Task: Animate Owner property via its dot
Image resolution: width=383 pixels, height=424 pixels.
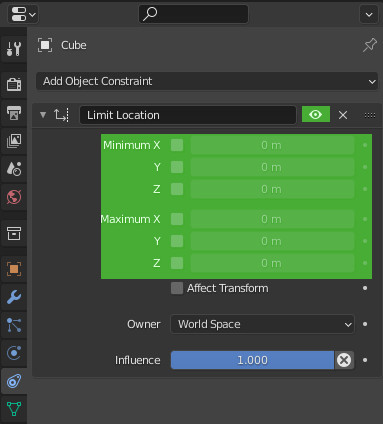Action: click(365, 324)
